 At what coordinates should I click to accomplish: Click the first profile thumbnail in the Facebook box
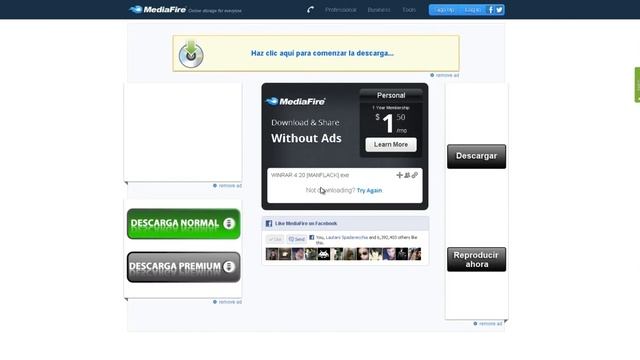coord(272,254)
